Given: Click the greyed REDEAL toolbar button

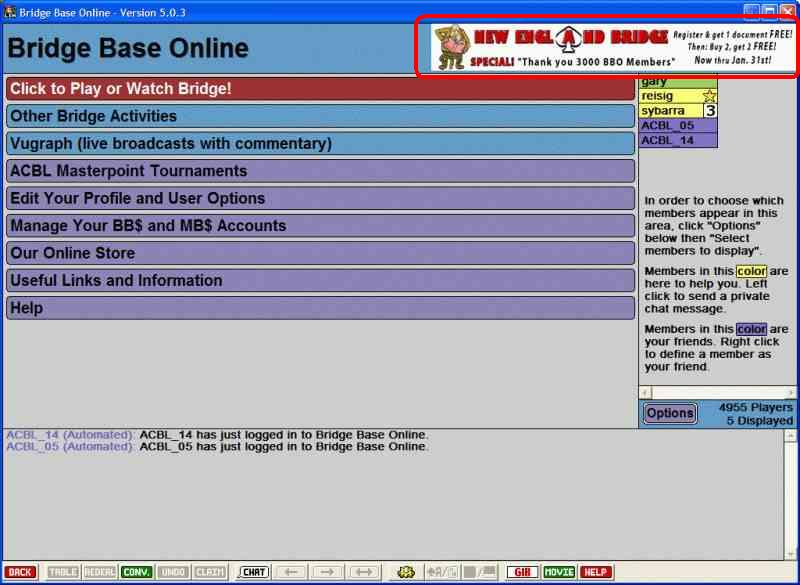Looking at the screenshot, I should click(x=100, y=572).
